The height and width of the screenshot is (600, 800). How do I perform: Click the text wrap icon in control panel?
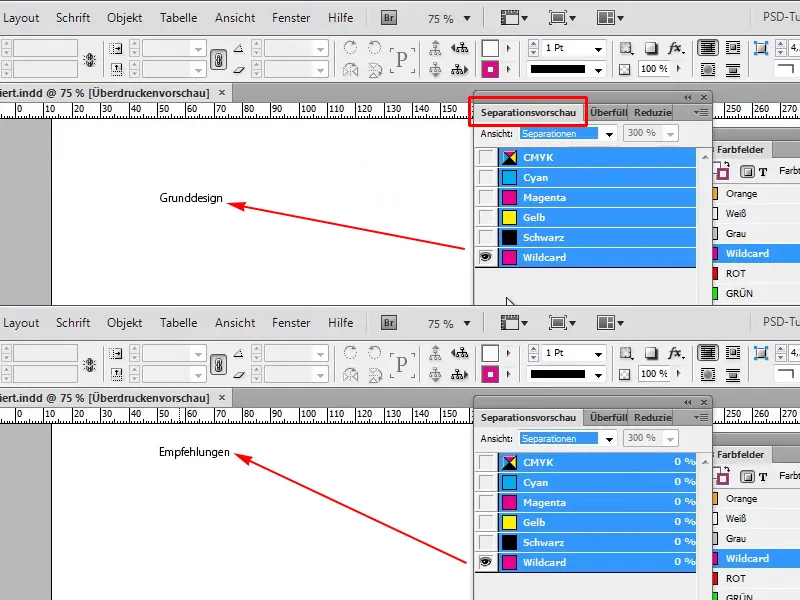click(708, 46)
